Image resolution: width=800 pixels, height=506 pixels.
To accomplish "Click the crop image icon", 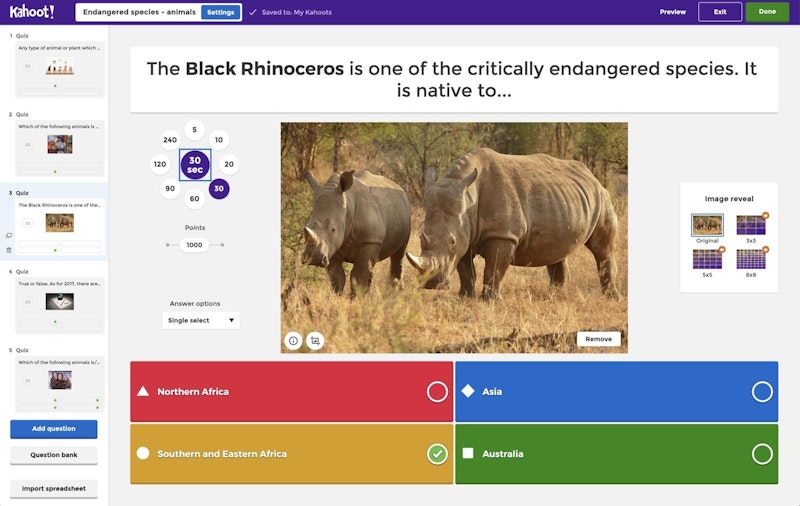I will tap(315, 340).
